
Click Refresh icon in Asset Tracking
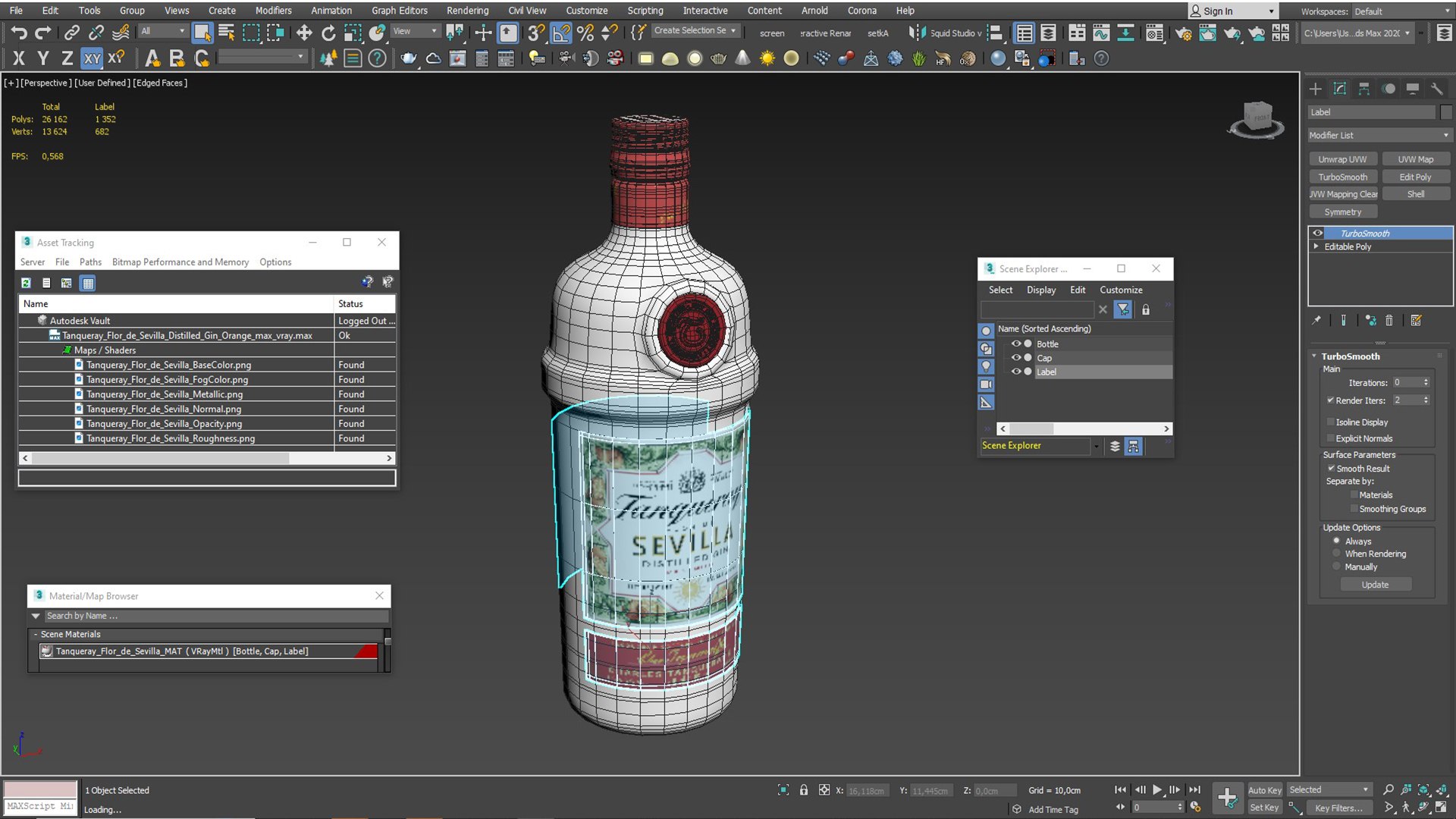(x=26, y=283)
